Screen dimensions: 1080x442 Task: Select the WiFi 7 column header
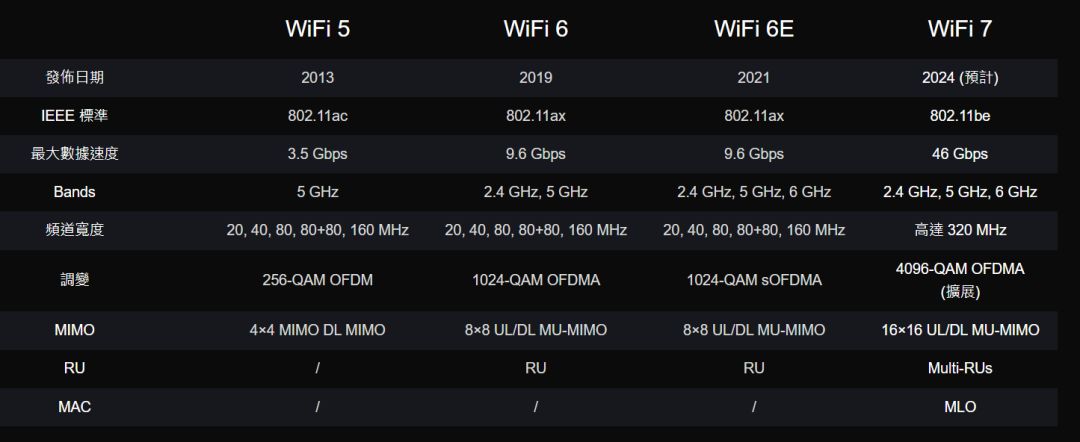(959, 29)
